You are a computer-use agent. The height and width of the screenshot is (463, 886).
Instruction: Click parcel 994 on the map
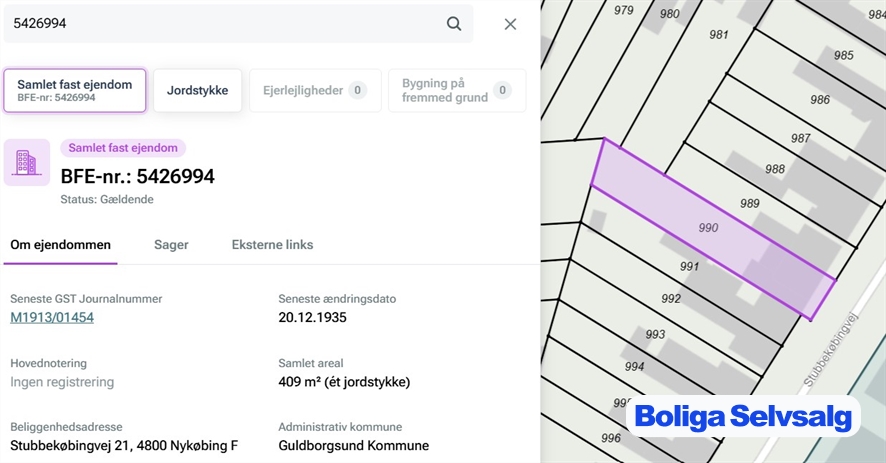tap(634, 367)
